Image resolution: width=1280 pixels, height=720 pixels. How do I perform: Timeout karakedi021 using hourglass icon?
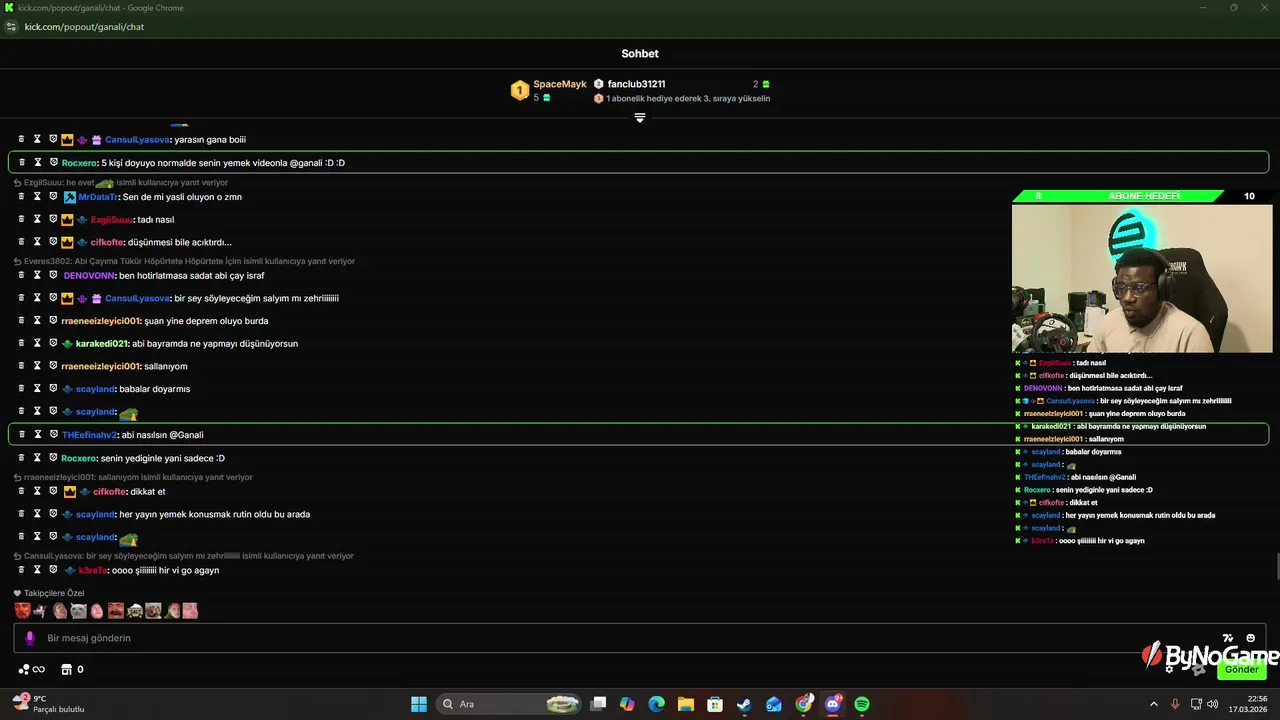37,343
